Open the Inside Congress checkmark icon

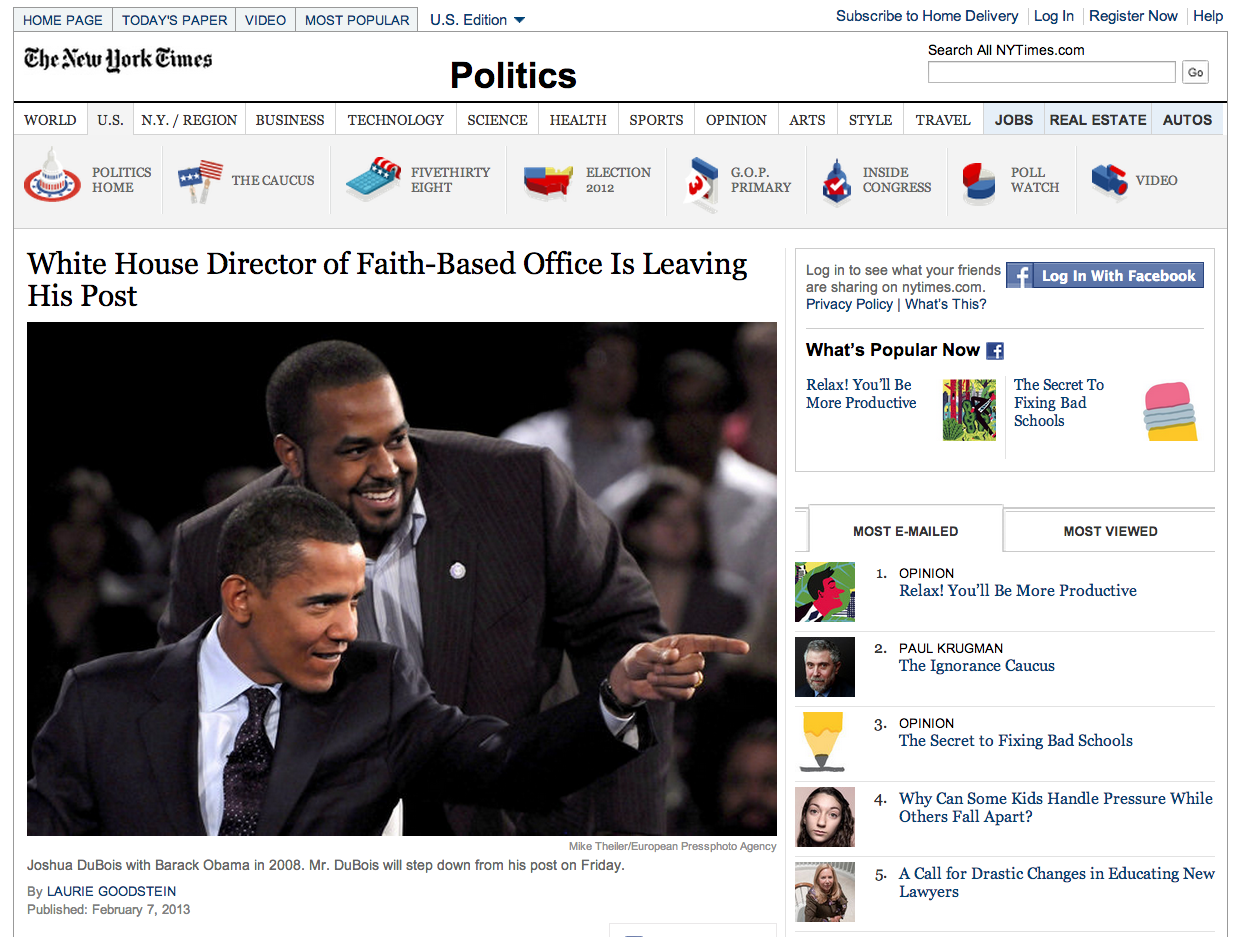pos(836,181)
